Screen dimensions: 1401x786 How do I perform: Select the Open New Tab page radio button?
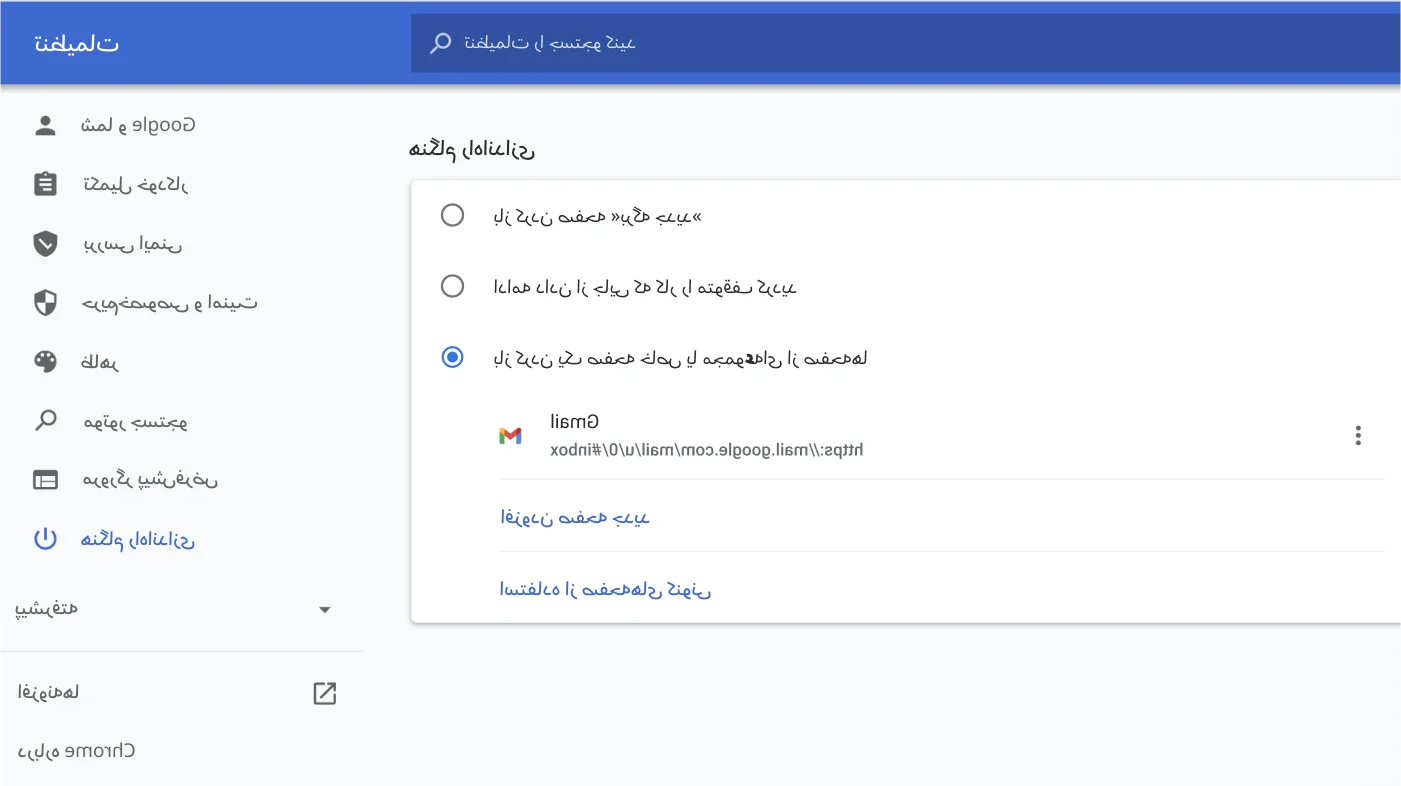point(452,215)
